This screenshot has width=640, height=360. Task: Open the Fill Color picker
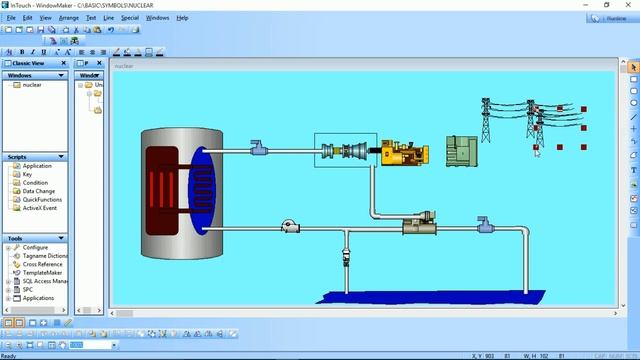point(127,52)
